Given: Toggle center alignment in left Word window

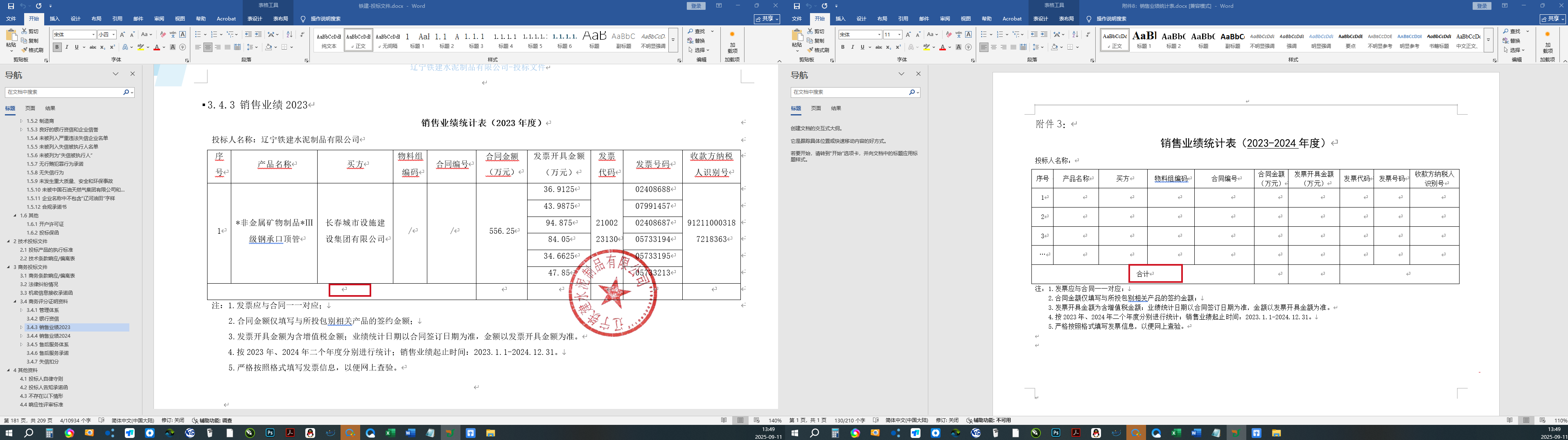Looking at the screenshot, I should click(x=208, y=47).
